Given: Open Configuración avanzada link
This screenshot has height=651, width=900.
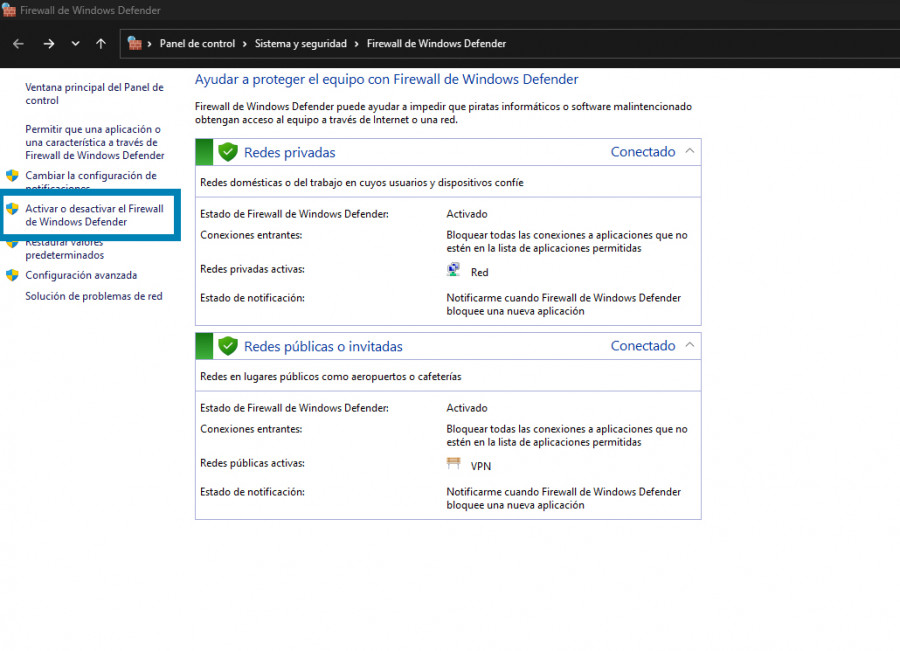Looking at the screenshot, I should [81, 275].
